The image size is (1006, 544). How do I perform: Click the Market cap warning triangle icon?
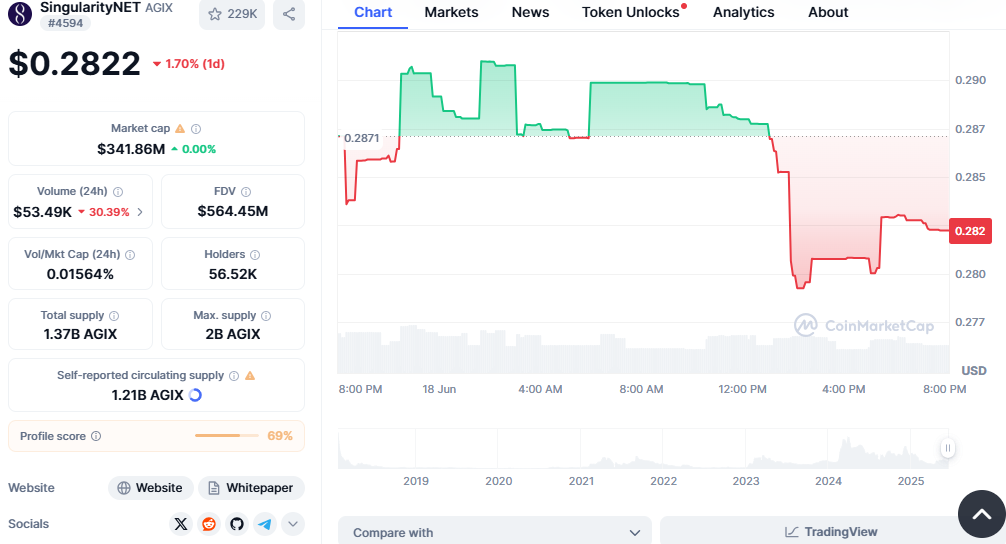point(180,128)
